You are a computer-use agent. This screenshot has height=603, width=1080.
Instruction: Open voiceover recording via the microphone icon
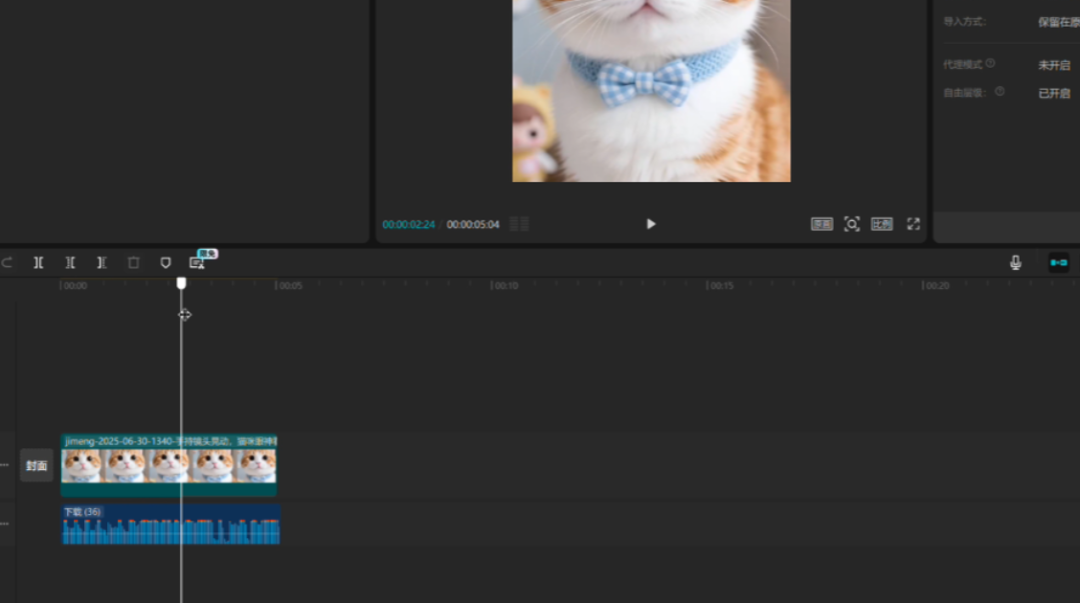point(1014,262)
